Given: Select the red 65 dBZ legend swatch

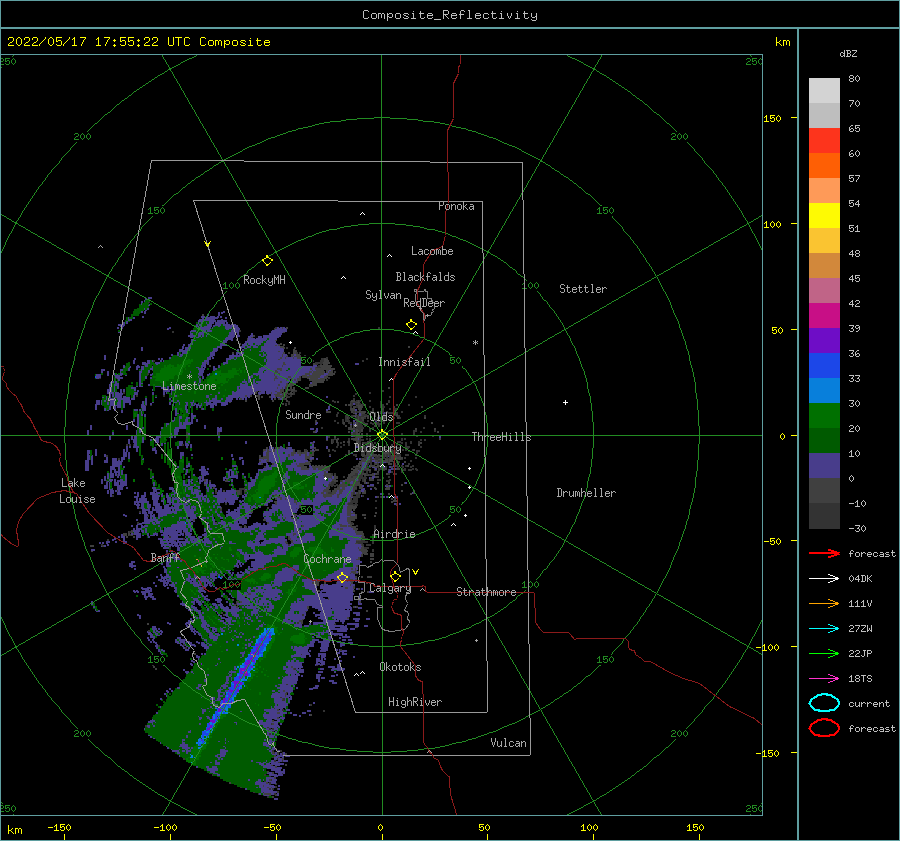Looking at the screenshot, I should (x=824, y=140).
